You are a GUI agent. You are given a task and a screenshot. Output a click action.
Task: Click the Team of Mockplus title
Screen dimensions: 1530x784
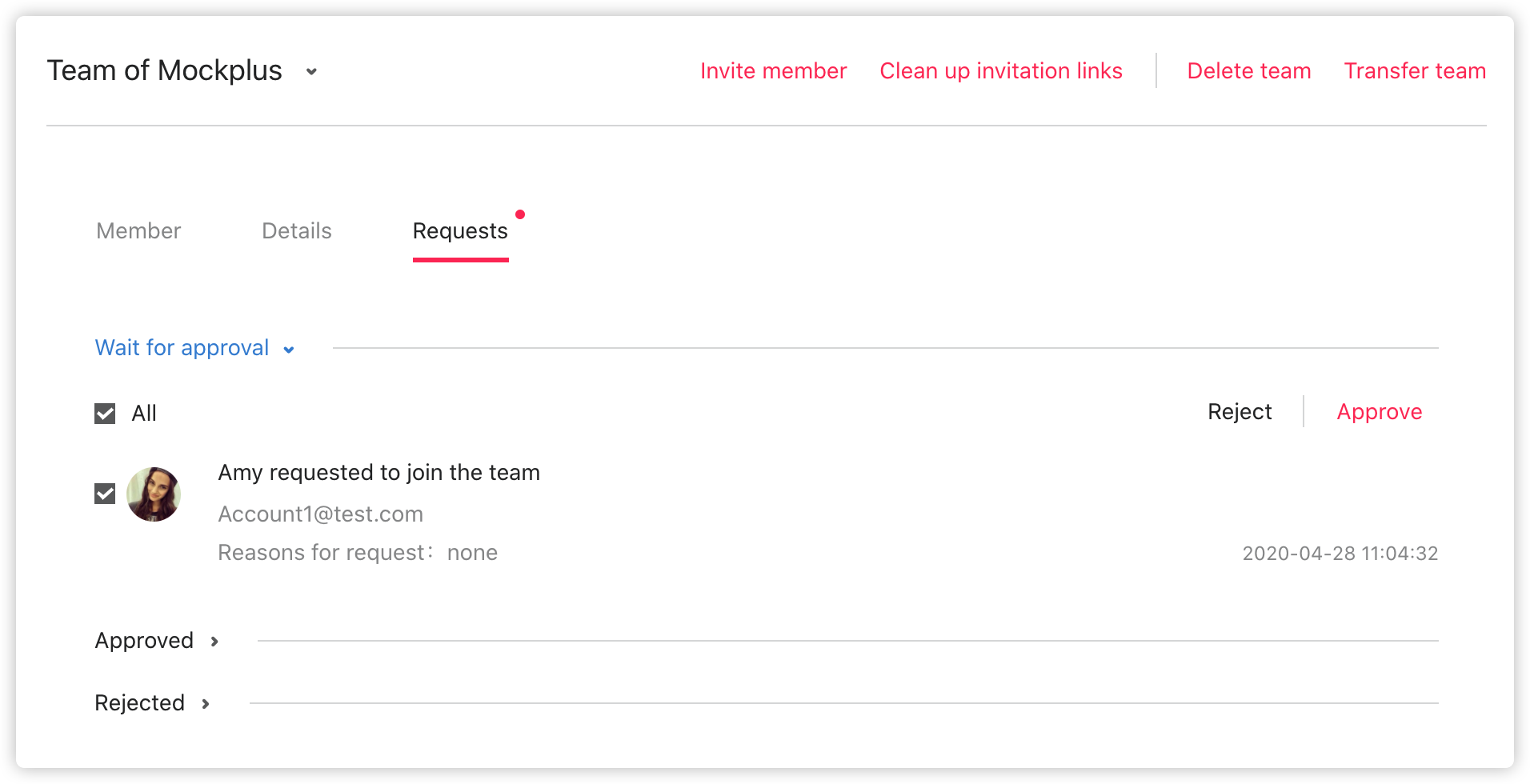coord(165,71)
